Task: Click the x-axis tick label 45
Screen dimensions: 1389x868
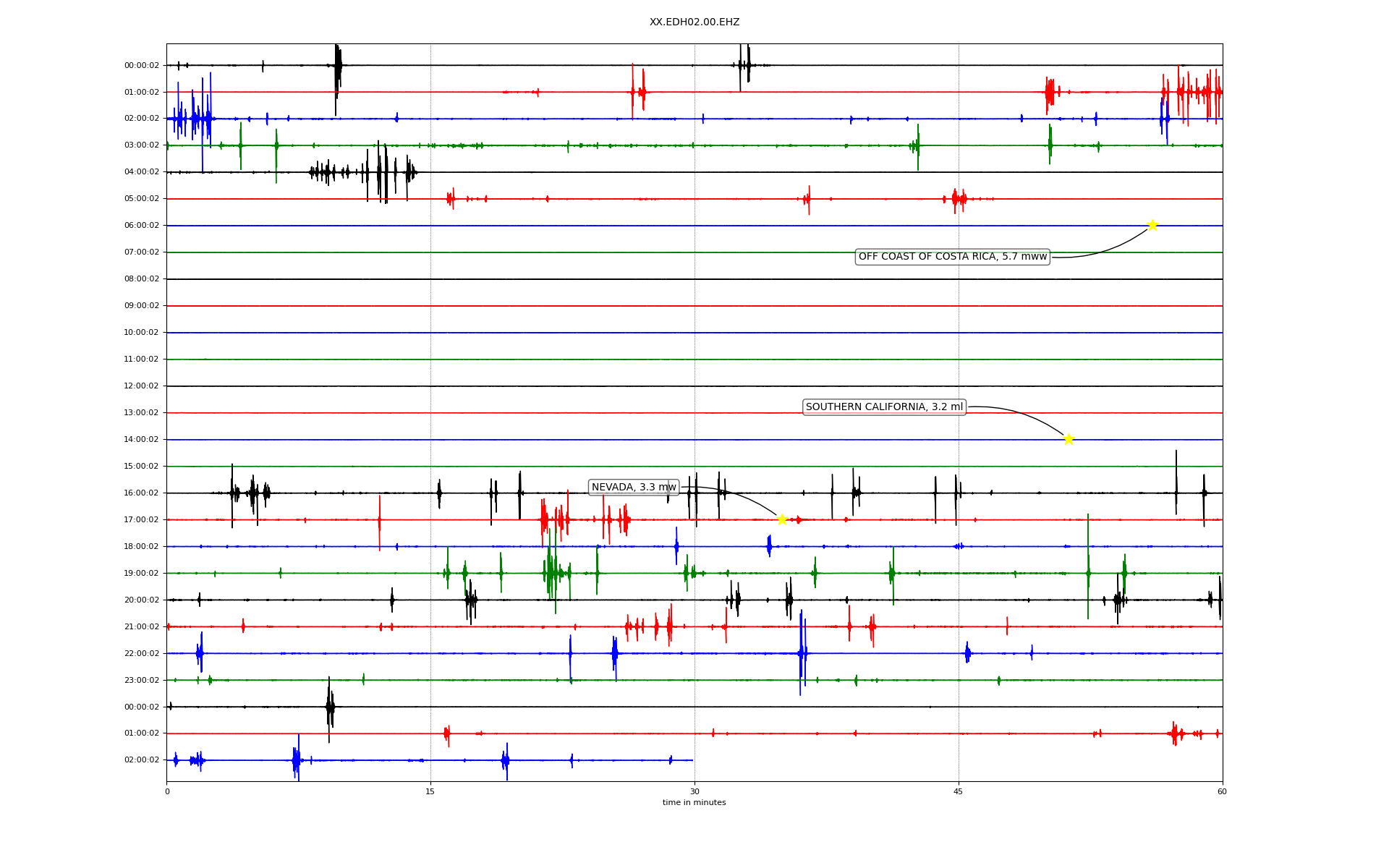Action: (x=959, y=792)
